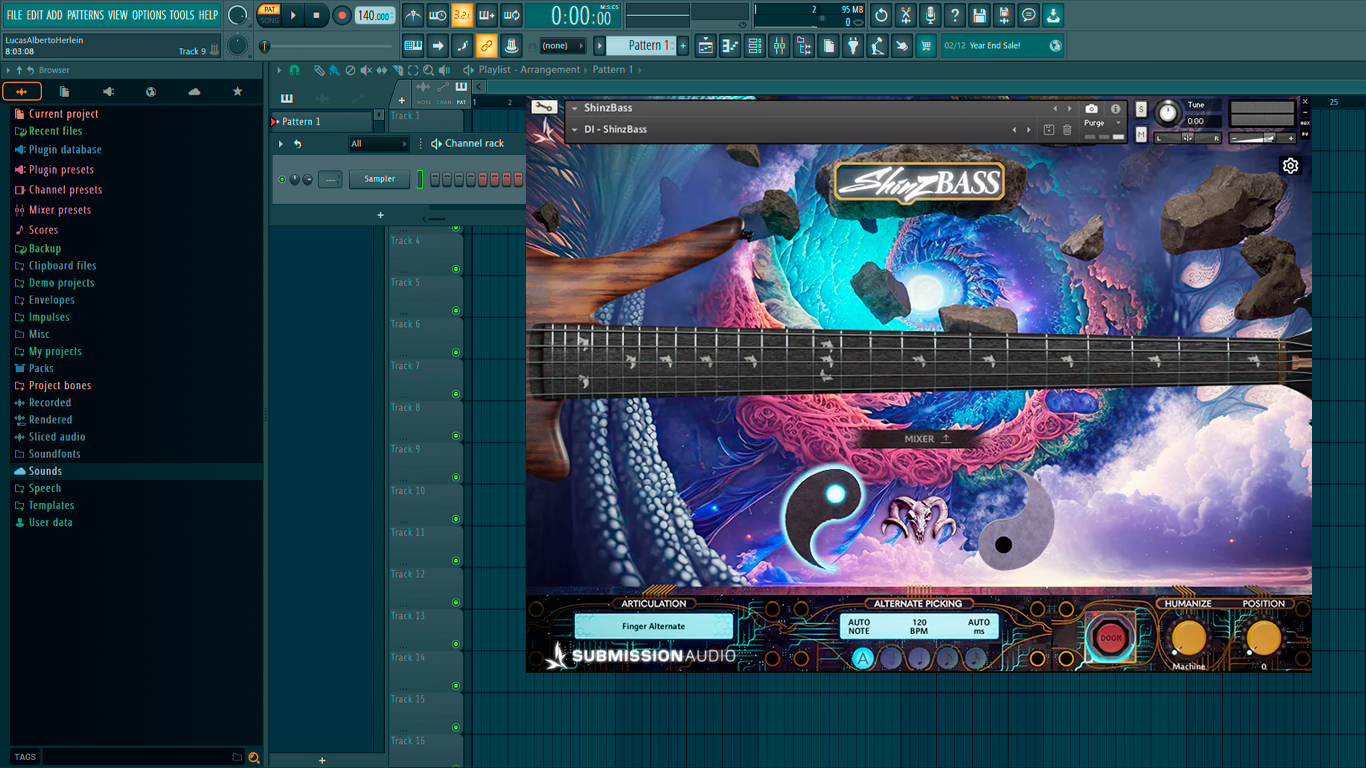Toggle the record button in transport
The height and width of the screenshot is (768, 1366).
pyautogui.click(x=342, y=15)
